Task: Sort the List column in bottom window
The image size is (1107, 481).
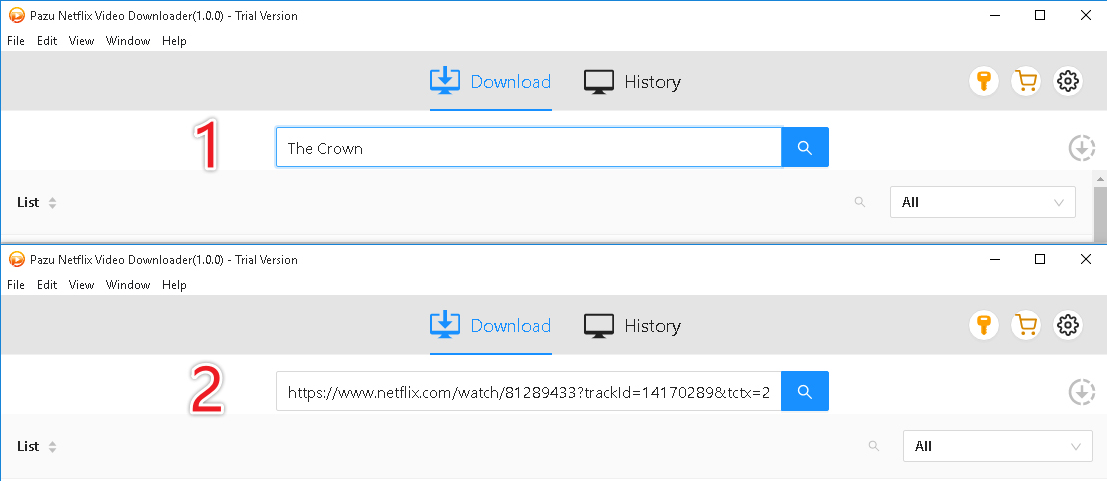Action: pyautogui.click(x=52, y=446)
